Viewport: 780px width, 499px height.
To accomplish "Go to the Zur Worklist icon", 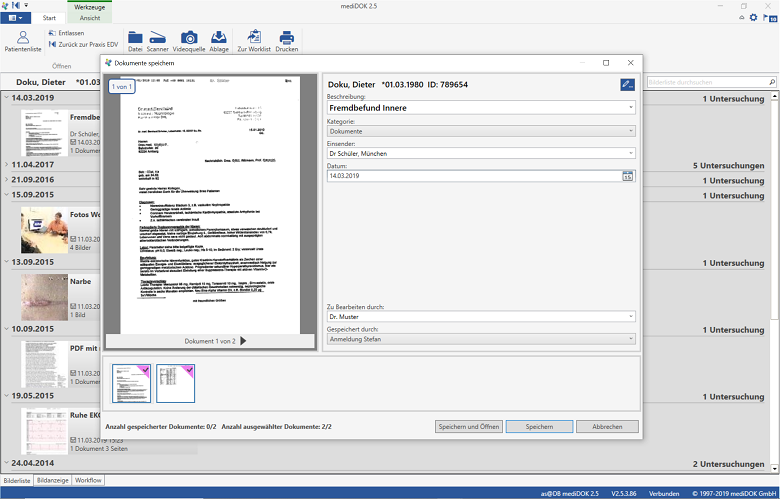I will (254, 41).
